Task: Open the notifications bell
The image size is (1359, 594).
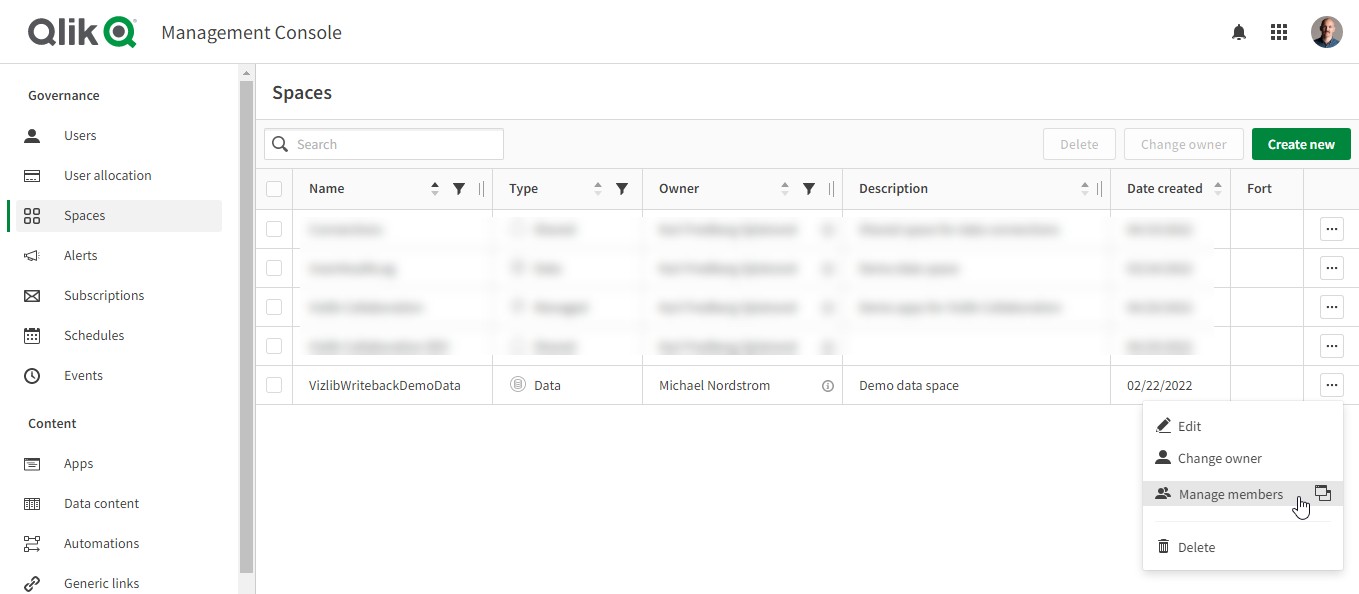Action: (x=1239, y=32)
